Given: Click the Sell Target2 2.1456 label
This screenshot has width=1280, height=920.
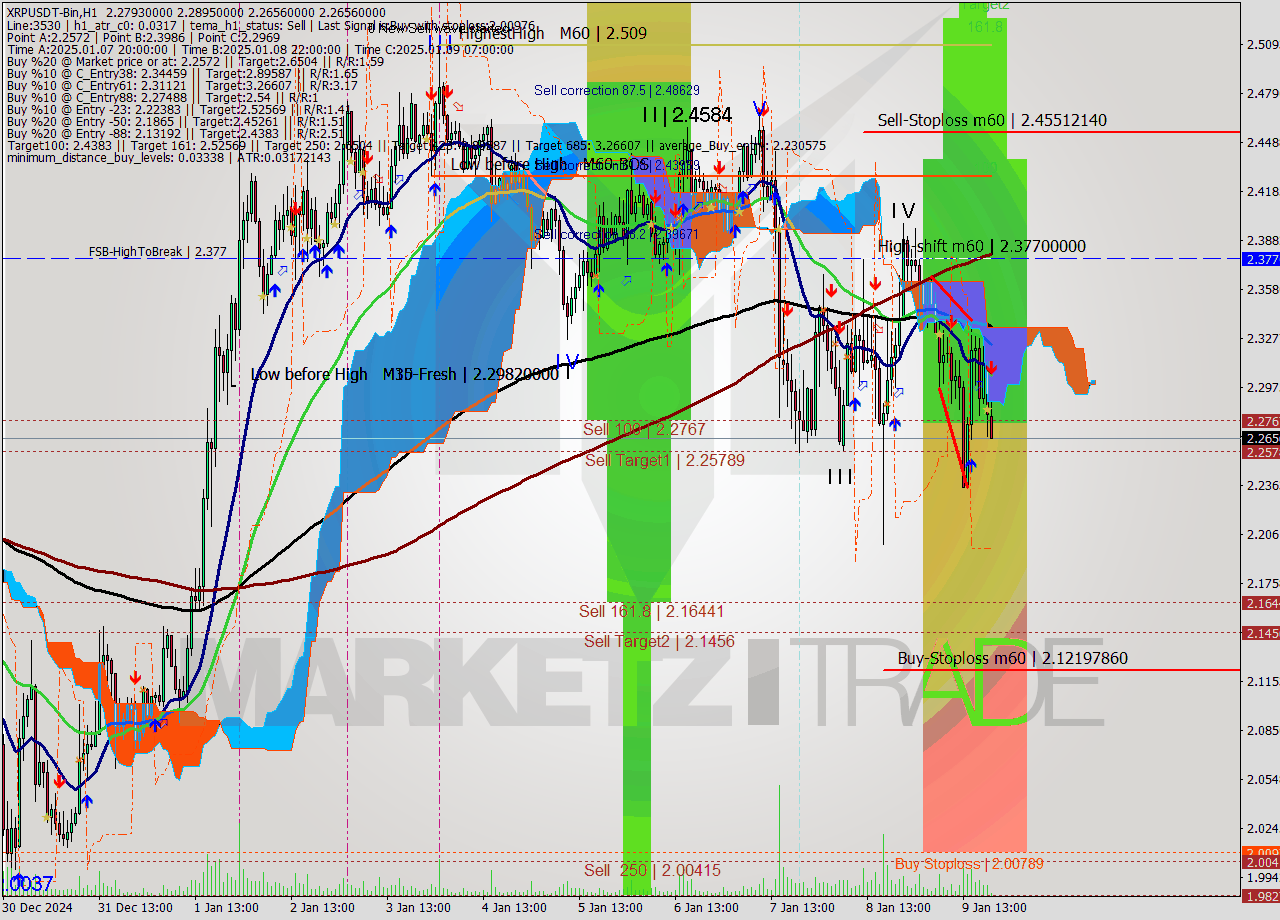Looking at the screenshot, I should tap(659, 641).
